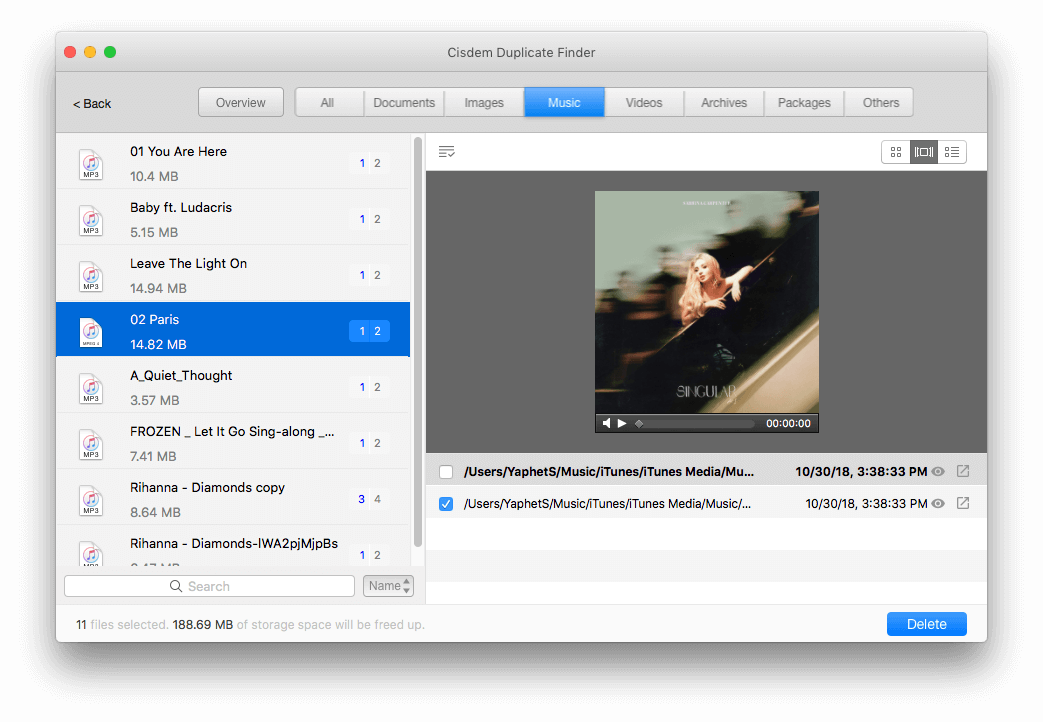The width and height of the screenshot is (1043, 722).
Task: Click file icon of 02 Paris
Action: (91, 331)
